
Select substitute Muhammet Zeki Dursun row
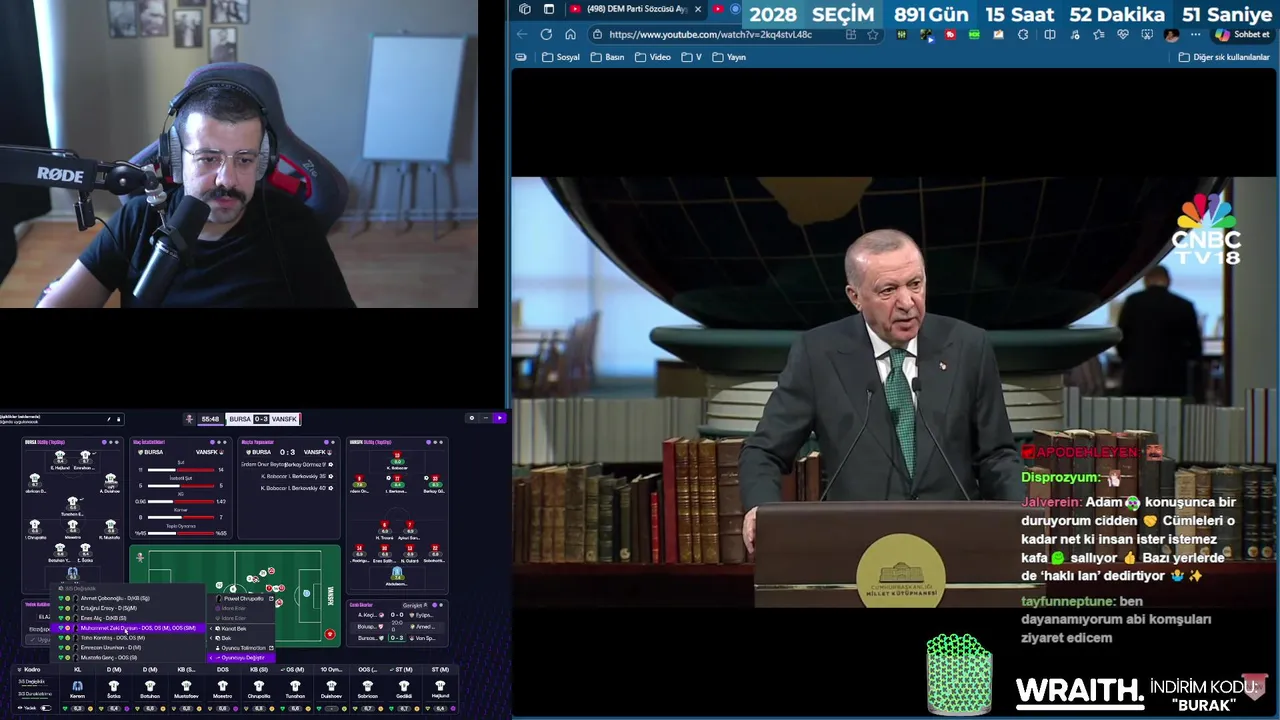[x=128, y=628]
